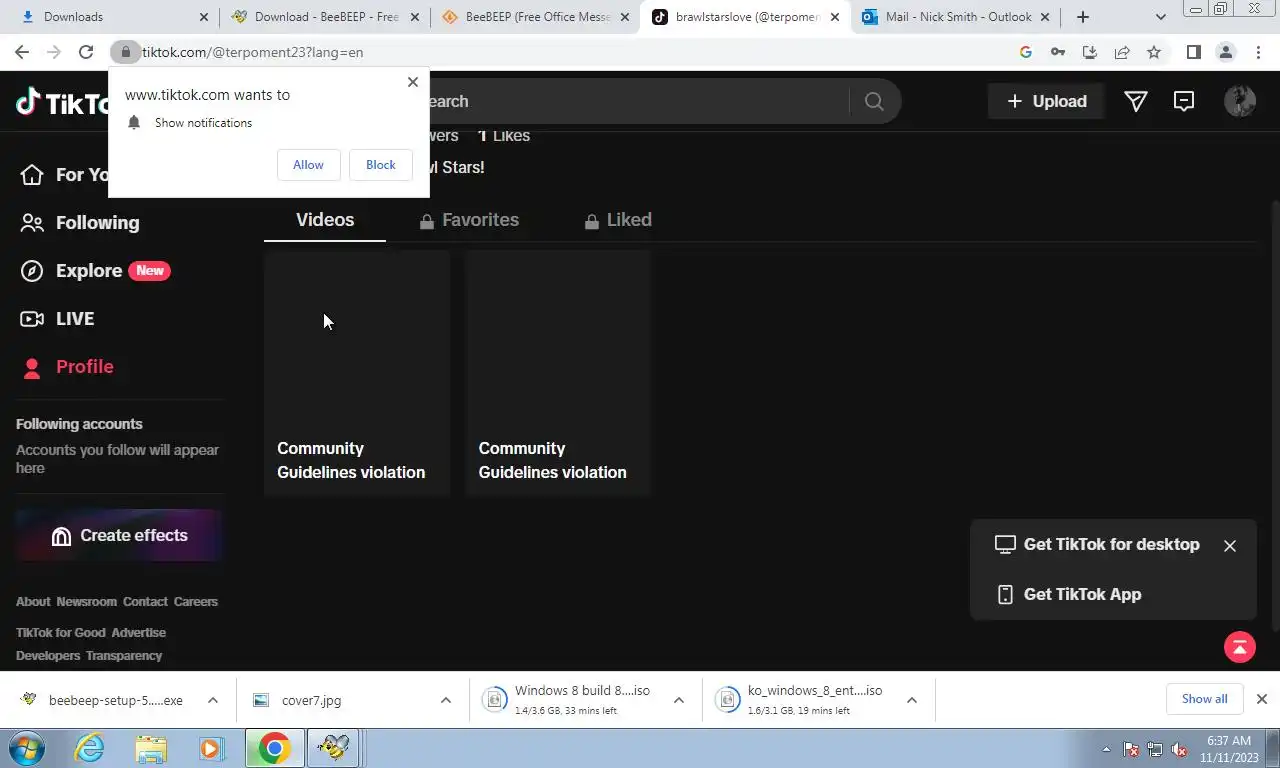
Task: Click the BeeBEEP taskbar icon
Action: (333, 748)
